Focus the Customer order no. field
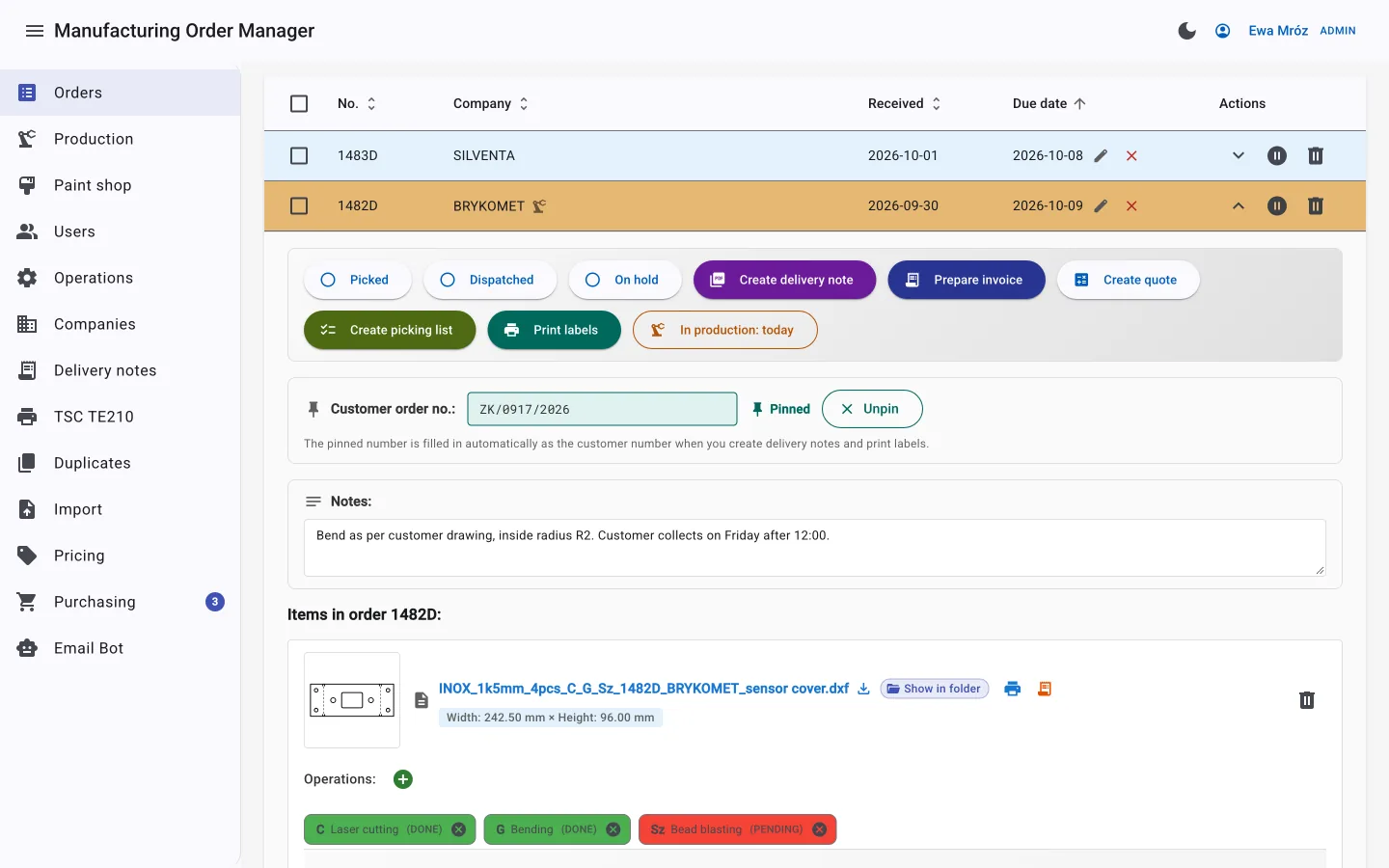The image size is (1389, 868). (603, 409)
